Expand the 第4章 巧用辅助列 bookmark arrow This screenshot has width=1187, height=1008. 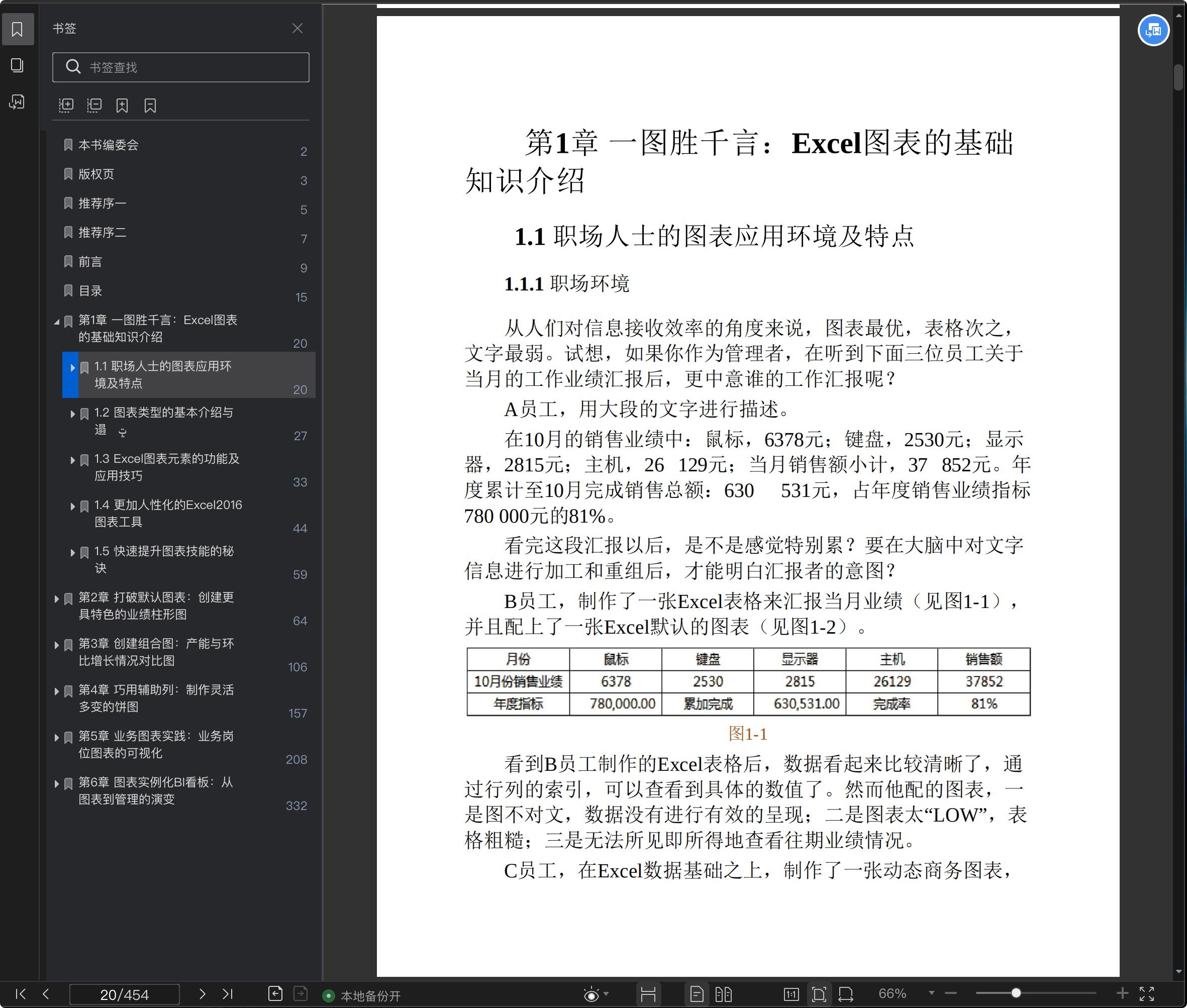(57, 691)
